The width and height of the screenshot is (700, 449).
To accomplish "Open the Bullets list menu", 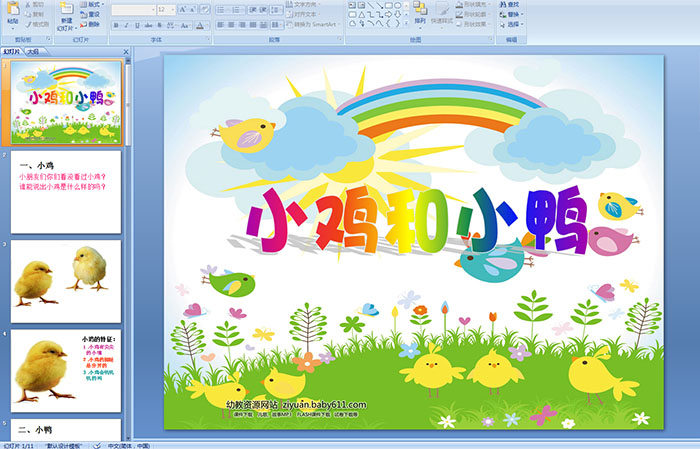I will coord(223,10).
